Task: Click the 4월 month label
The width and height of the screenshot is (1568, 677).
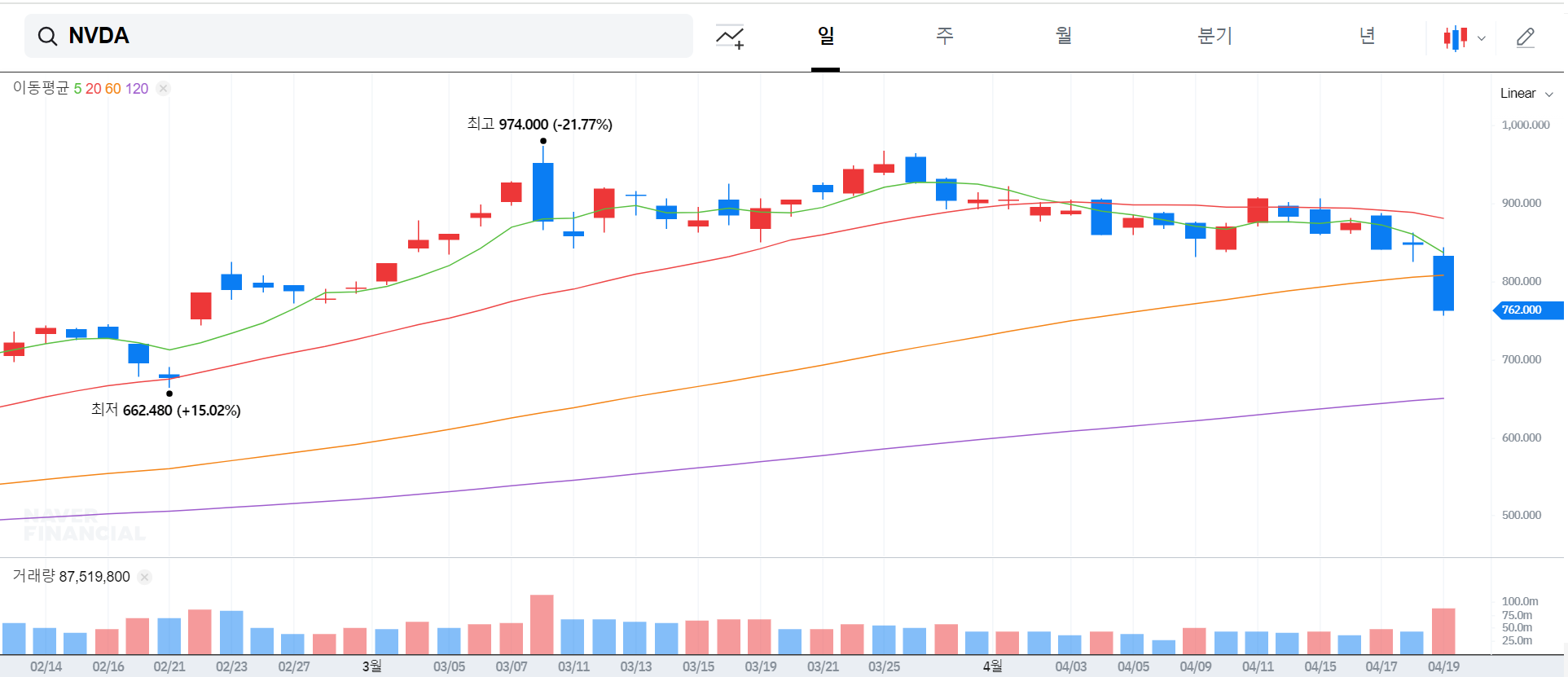Action: coord(992,666)
